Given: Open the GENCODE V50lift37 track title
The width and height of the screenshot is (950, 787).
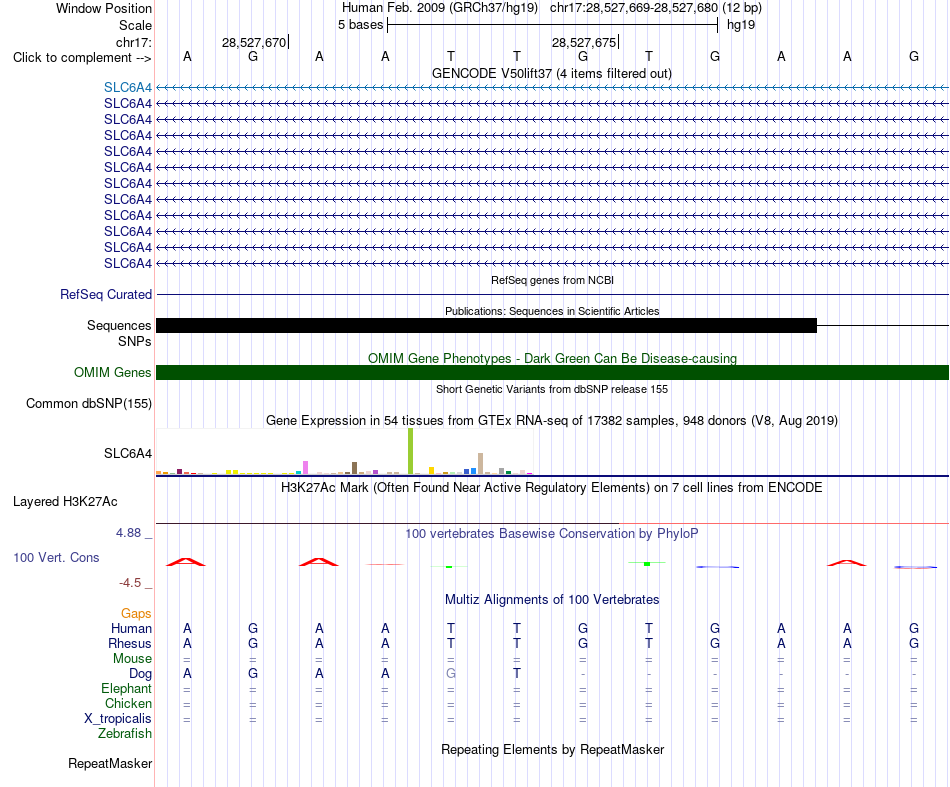Looking at the screenshot, I should (551, 73).
